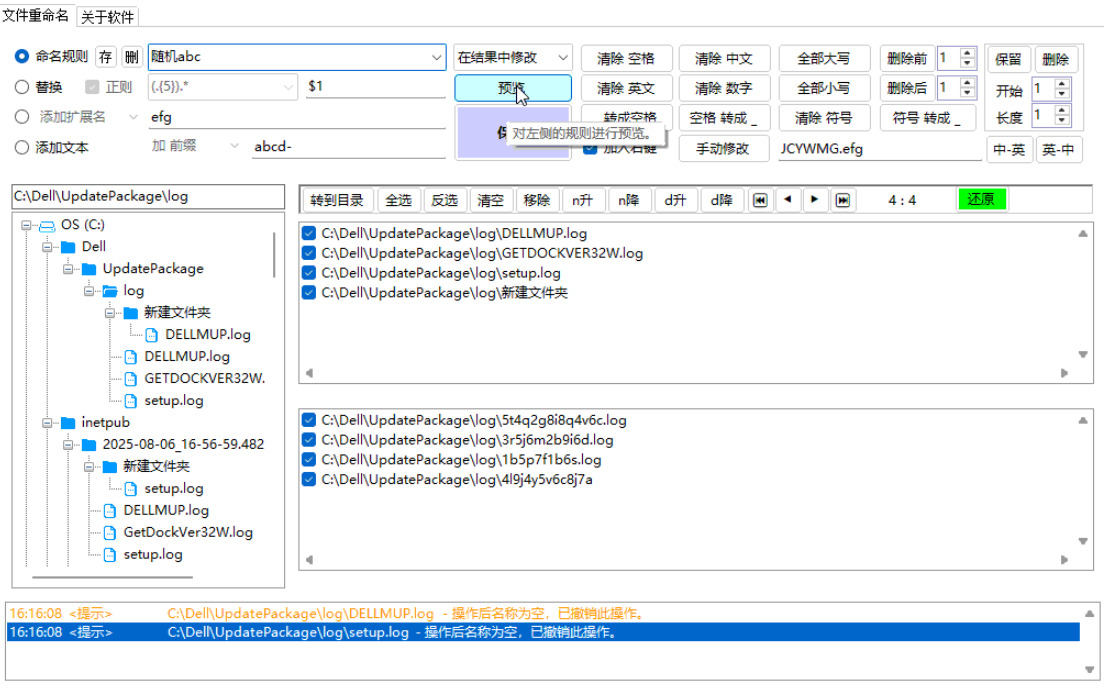Switch to the 文件重命名 tab
The height and width of the screenshot is (691, 1104).
(35, 15)
